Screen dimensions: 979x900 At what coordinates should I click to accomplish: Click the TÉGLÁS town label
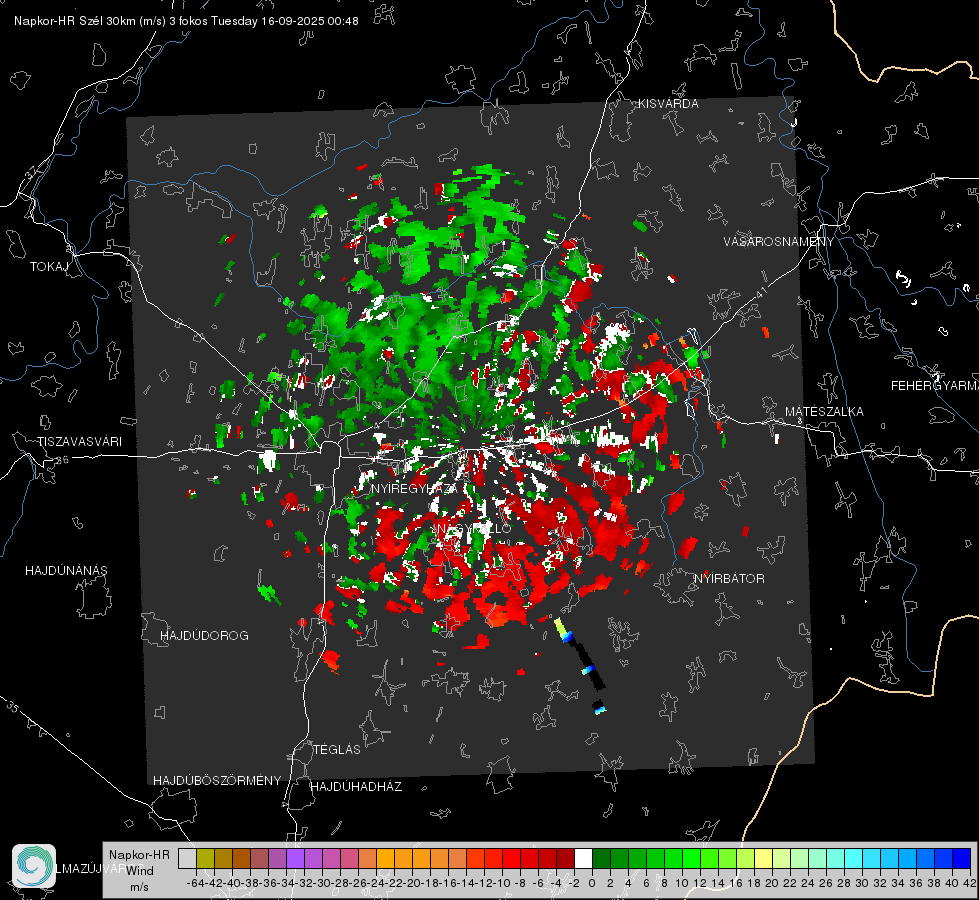point(337,750)
